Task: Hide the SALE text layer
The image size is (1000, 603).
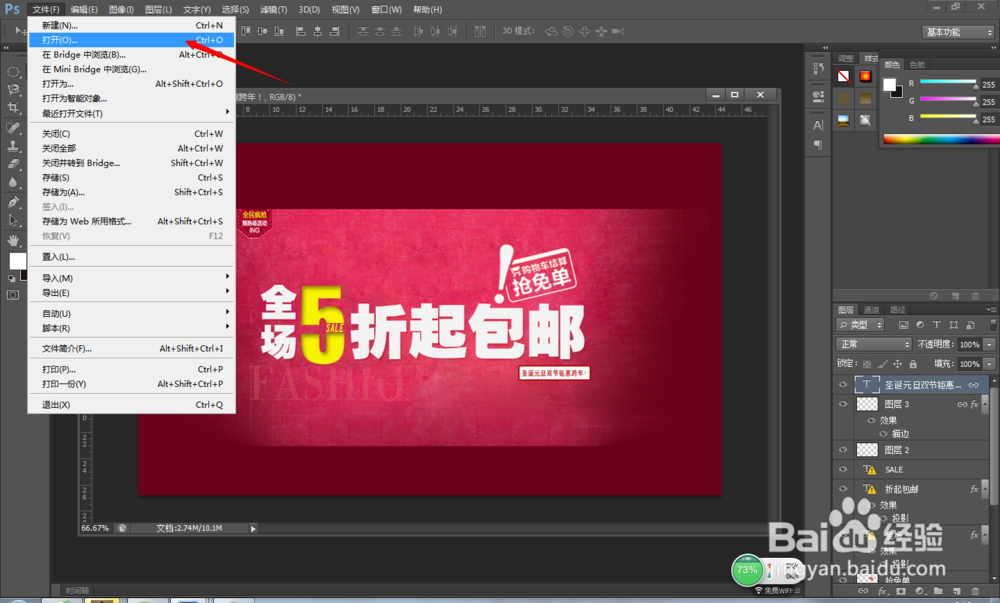Action: 843,469
